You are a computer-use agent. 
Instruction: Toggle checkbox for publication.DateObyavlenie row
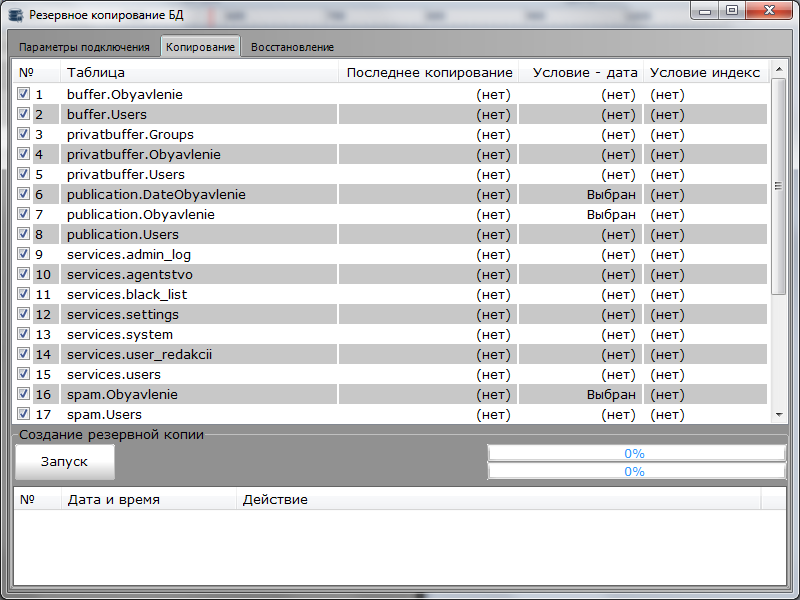(23, 194)
